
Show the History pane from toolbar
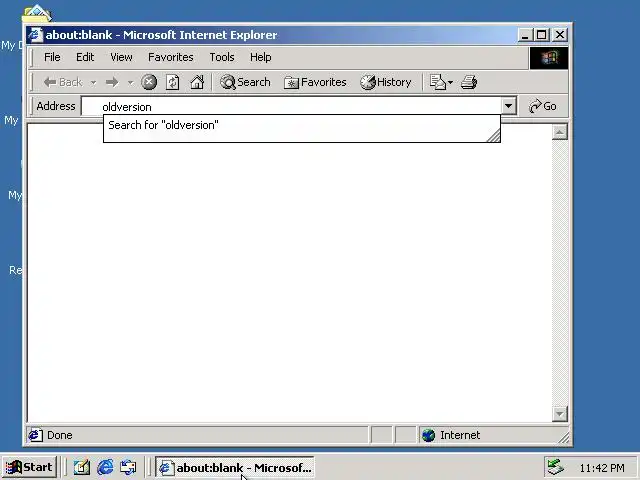point(386,82)
